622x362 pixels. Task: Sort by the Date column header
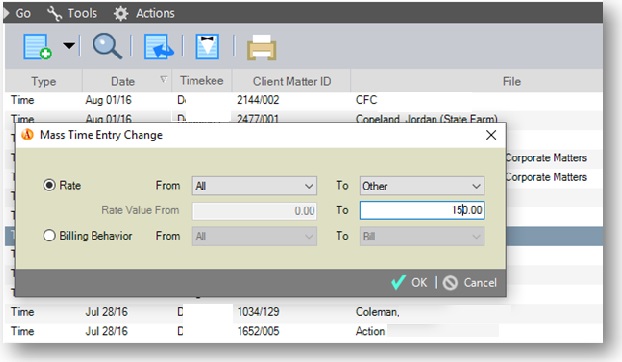123,81
